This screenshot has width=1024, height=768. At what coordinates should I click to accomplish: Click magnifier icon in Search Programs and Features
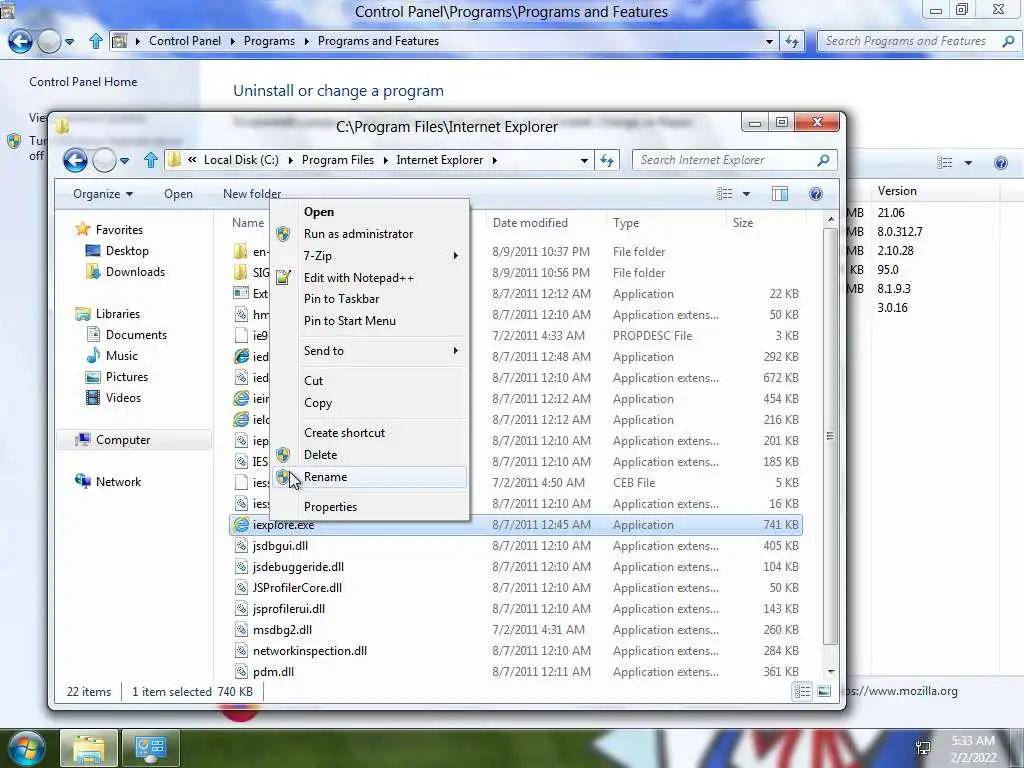pos(1008,41)
